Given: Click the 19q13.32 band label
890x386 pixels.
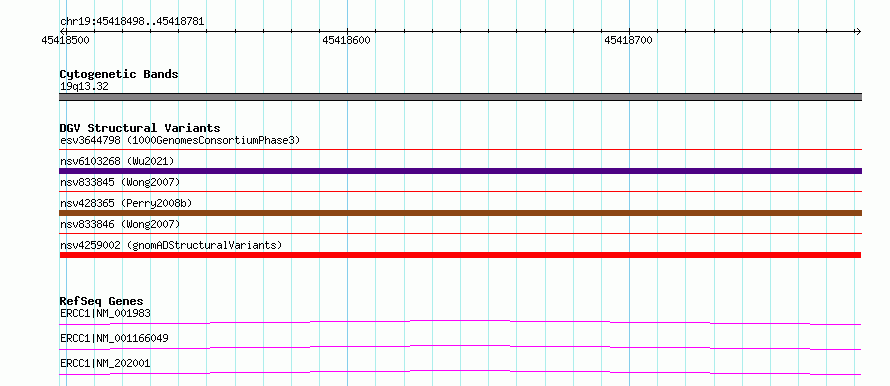Looking at the screenshot, I should [84, 87].
